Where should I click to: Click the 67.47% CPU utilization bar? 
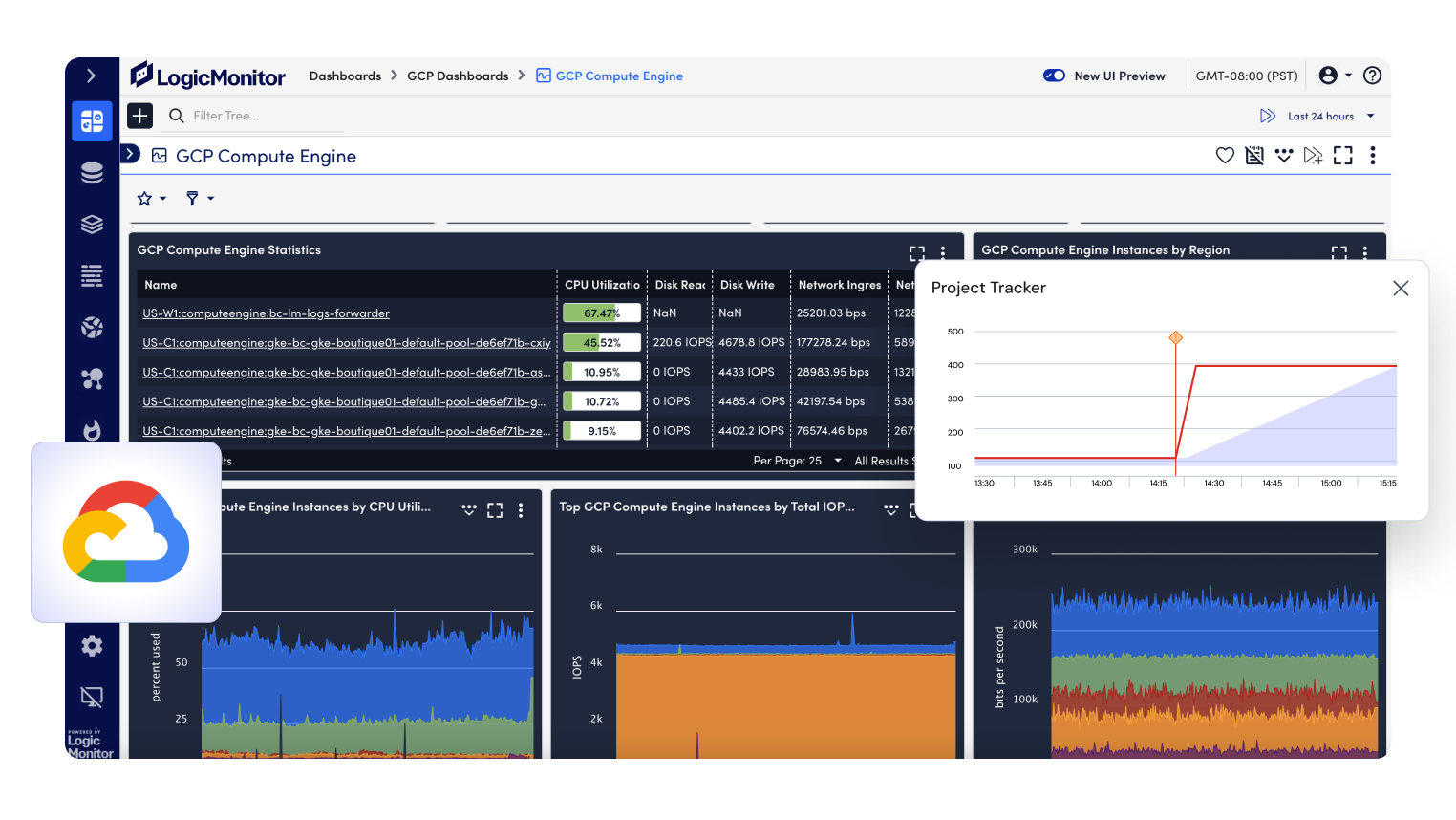pos(602,313)
